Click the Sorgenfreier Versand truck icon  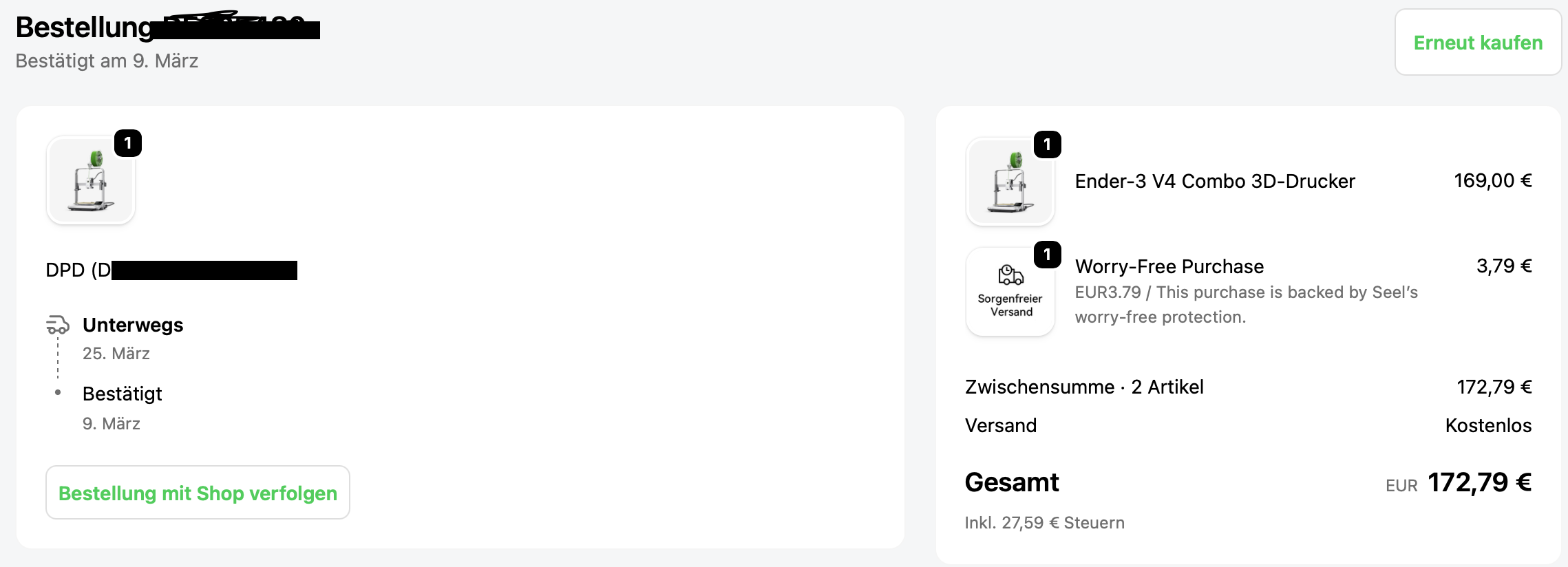[x=1010, y=275]
